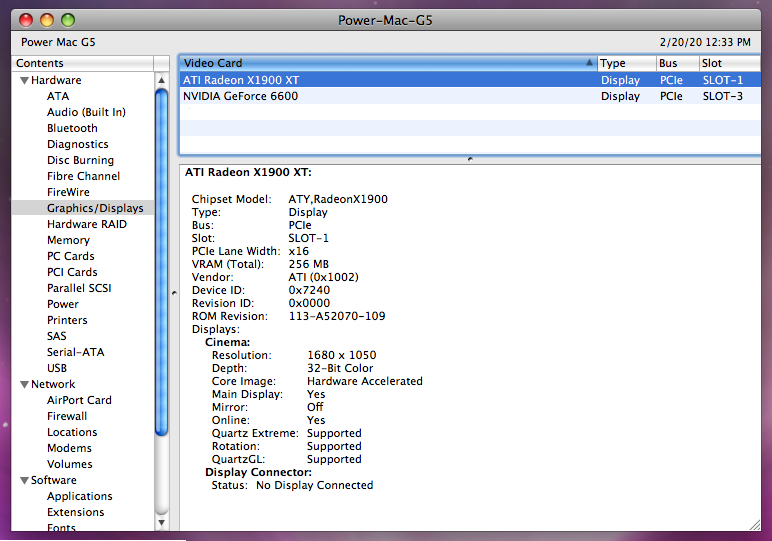The image size is (772, 541).
Task: Select Fibre Channel entry
Action: coord(83,176)
